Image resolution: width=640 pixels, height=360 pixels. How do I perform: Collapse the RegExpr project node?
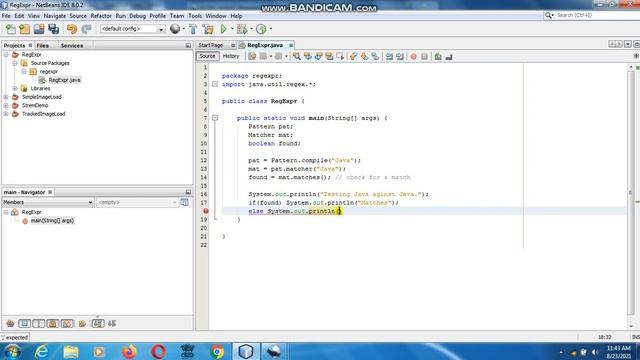pyautogui.click(x=6, y=54)
